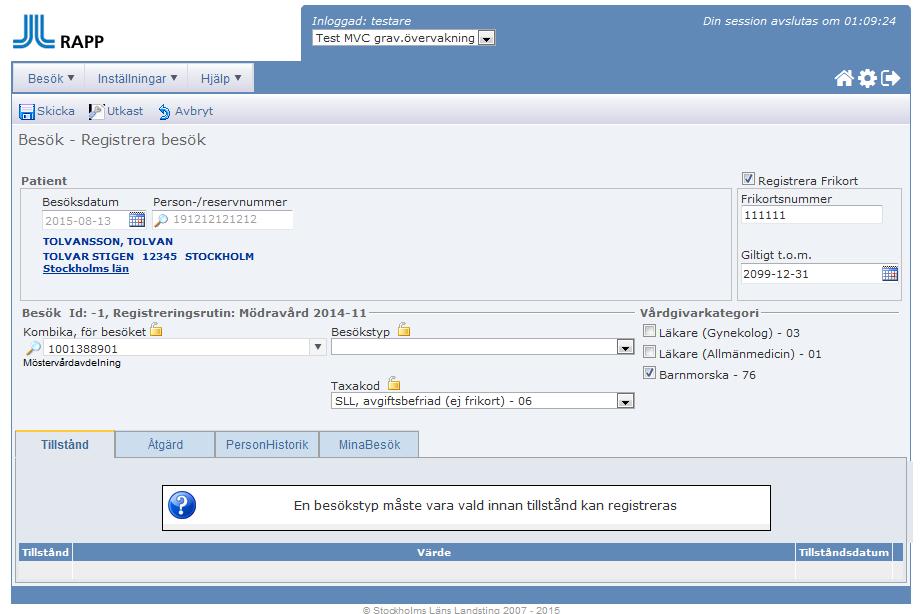Open the Test MVC grav.övervakning dropdown
Image resolution: width=921 pixels, height=614 pixels.
486,38
